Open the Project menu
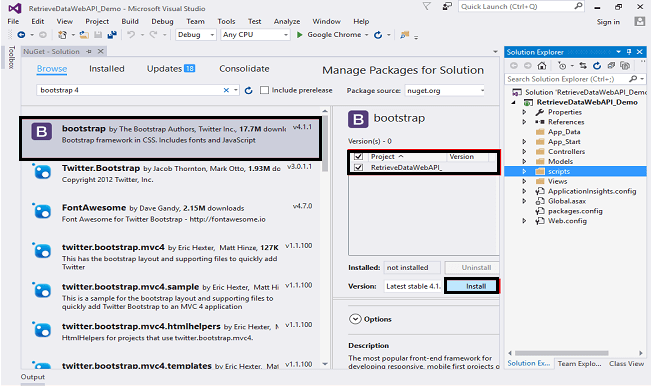Viewport: 652px width, 386px height. pyautogui.click(x=97, y=22)
